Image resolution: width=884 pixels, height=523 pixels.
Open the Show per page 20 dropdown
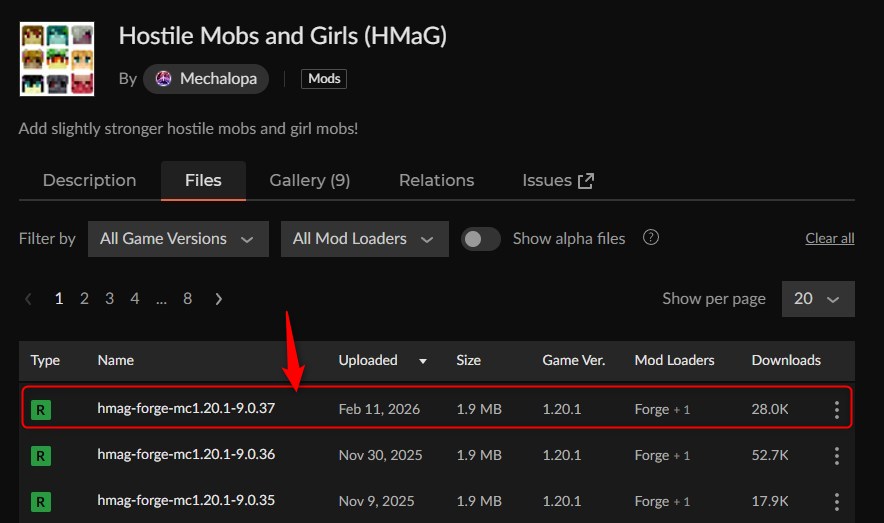tap(818, 299)
